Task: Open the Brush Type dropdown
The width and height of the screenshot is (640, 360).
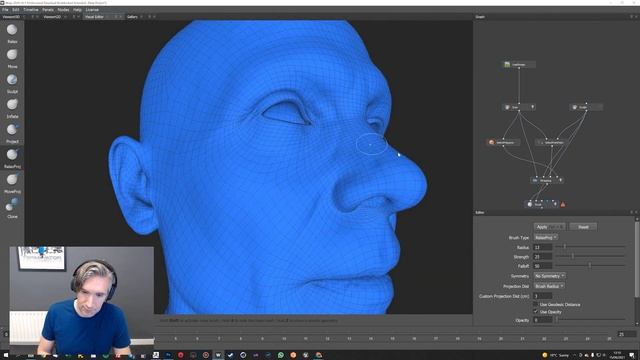Action: 546,238
